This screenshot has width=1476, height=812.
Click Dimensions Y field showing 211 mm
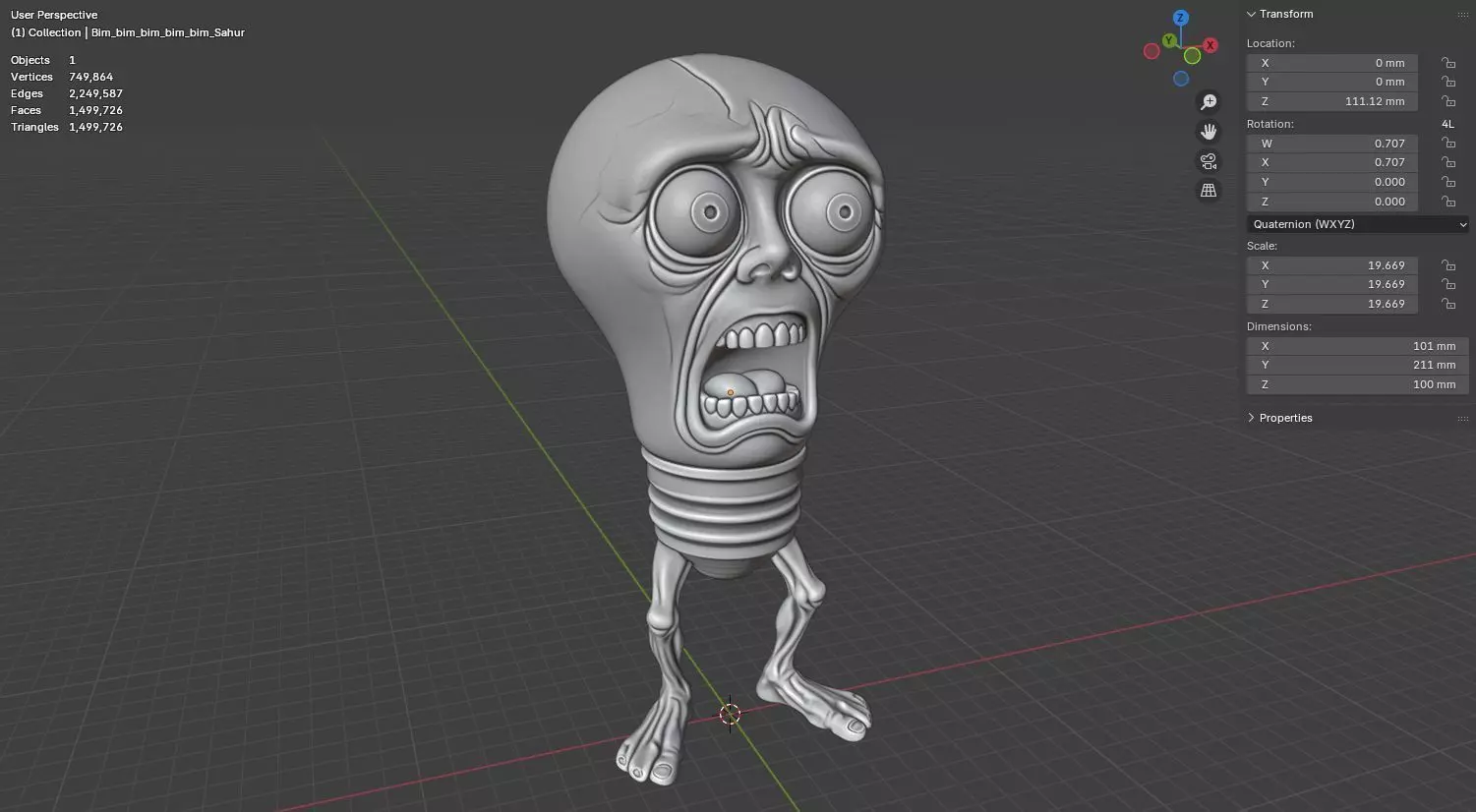coord(1358,365)
